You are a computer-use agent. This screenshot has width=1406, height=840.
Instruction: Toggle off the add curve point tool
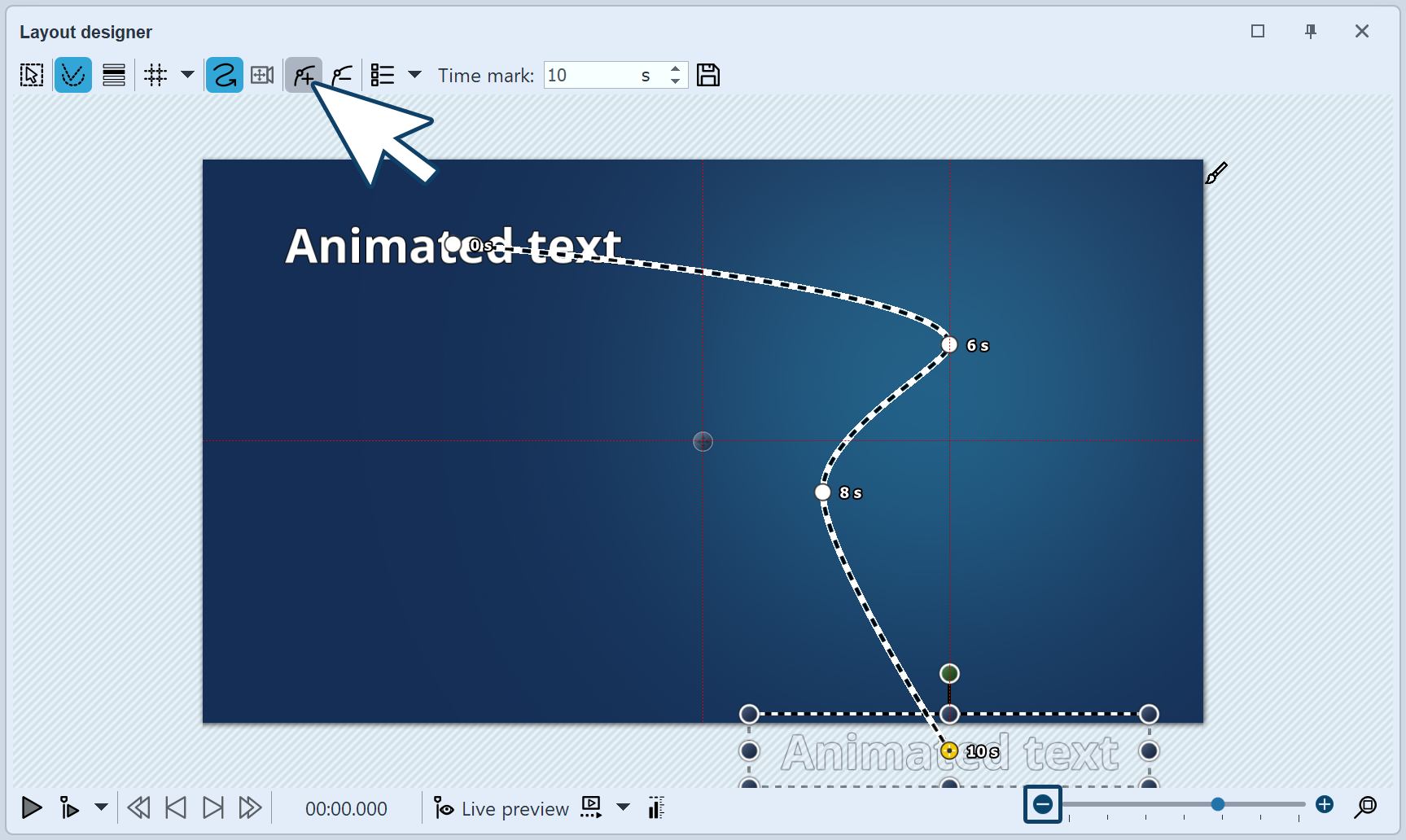pyautogui.click(x=302, y=74)
